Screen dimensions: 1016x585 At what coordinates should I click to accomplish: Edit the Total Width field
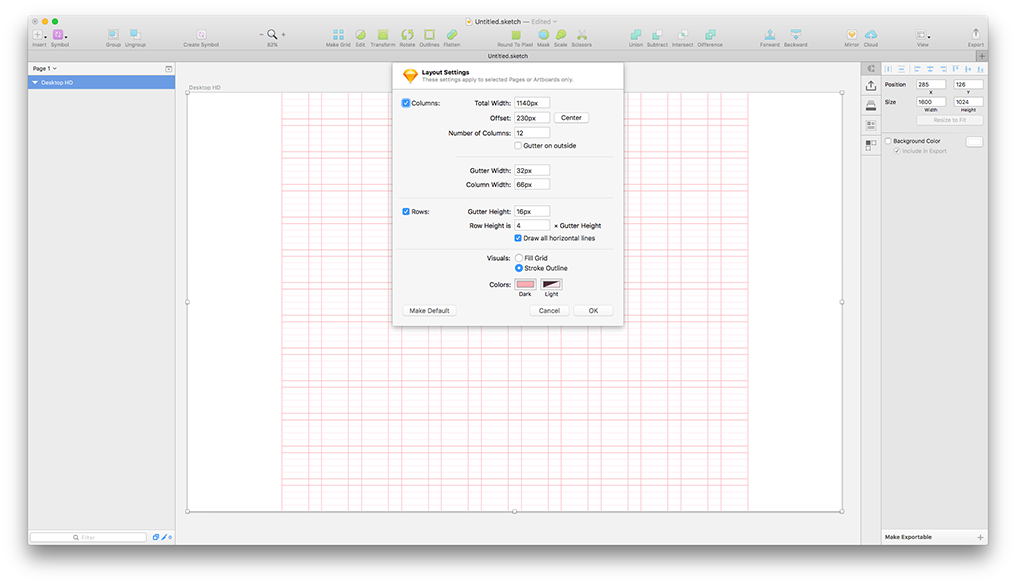point(532,103)
